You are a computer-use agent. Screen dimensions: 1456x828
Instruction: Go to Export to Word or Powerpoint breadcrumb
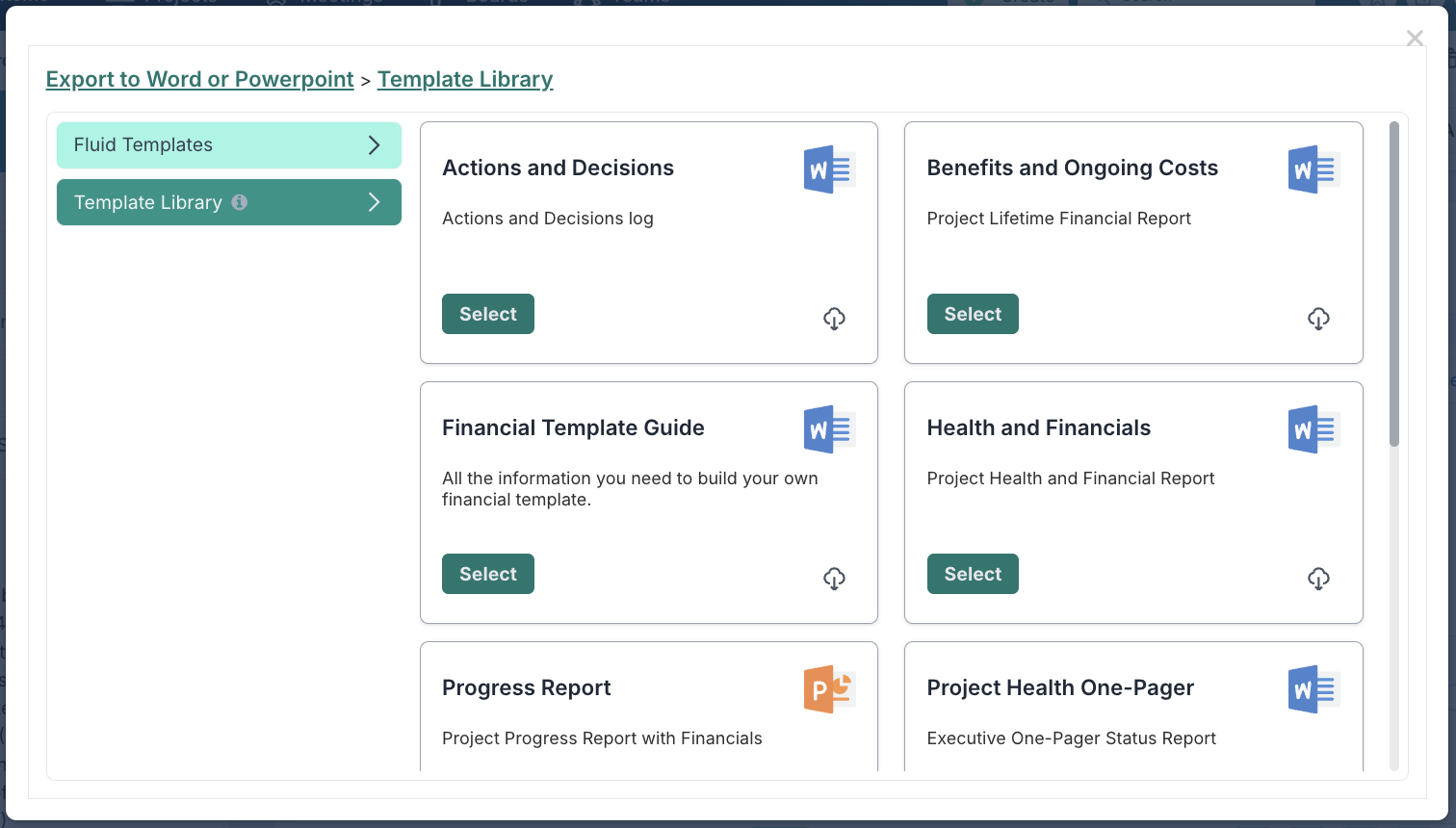click(x=200, y=79)
